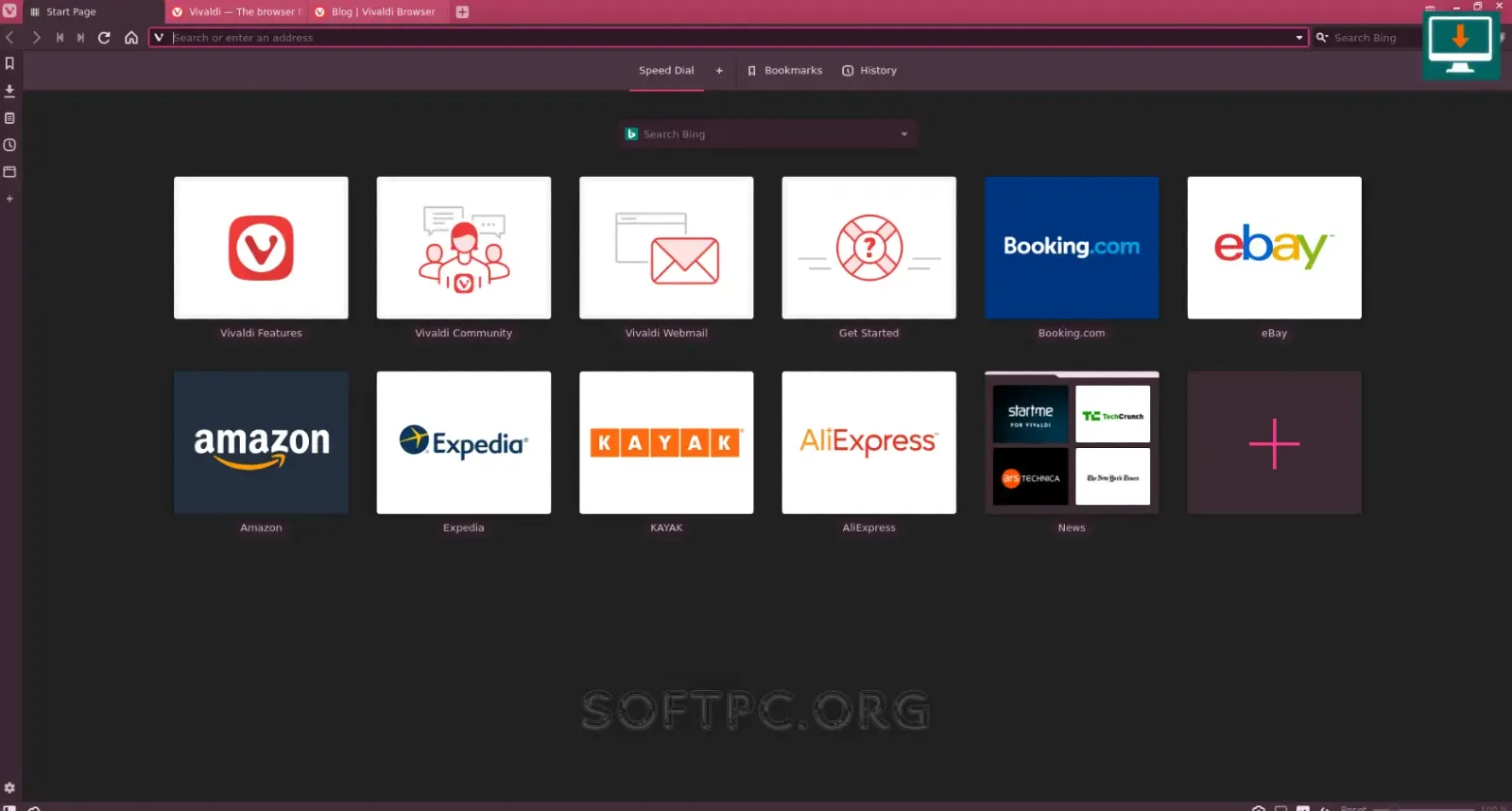Open the Vivaldi Features speed dial
Screen dimensions: 1512x811
click(261, 248)
